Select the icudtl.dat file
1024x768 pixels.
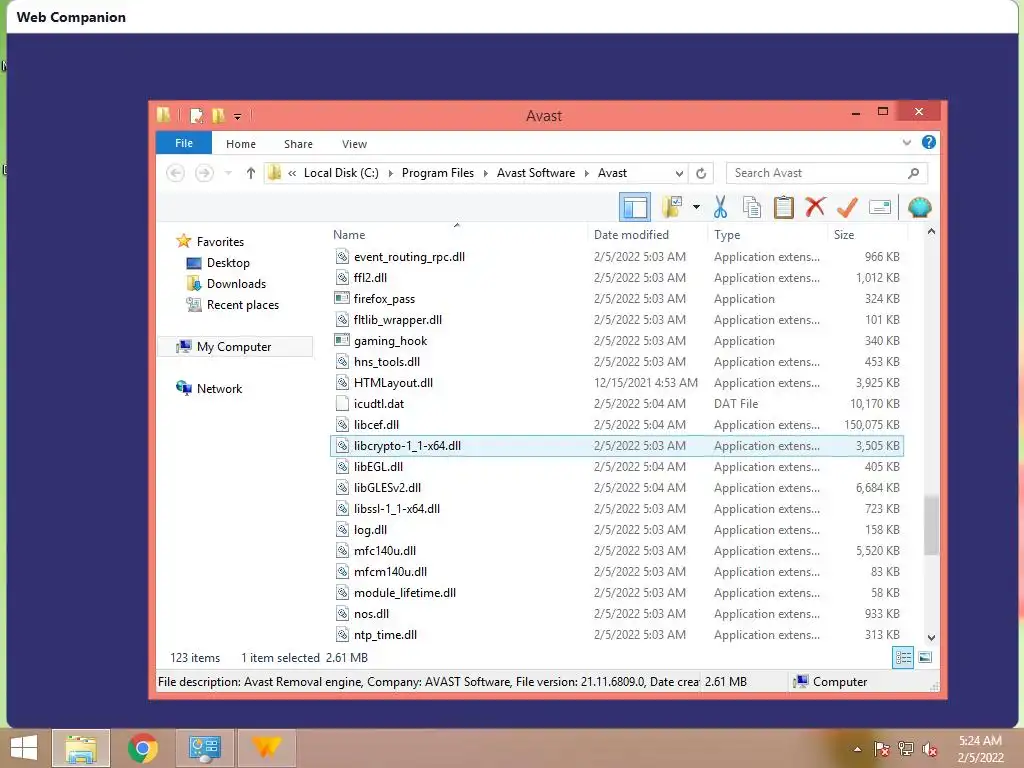point(616,404)
